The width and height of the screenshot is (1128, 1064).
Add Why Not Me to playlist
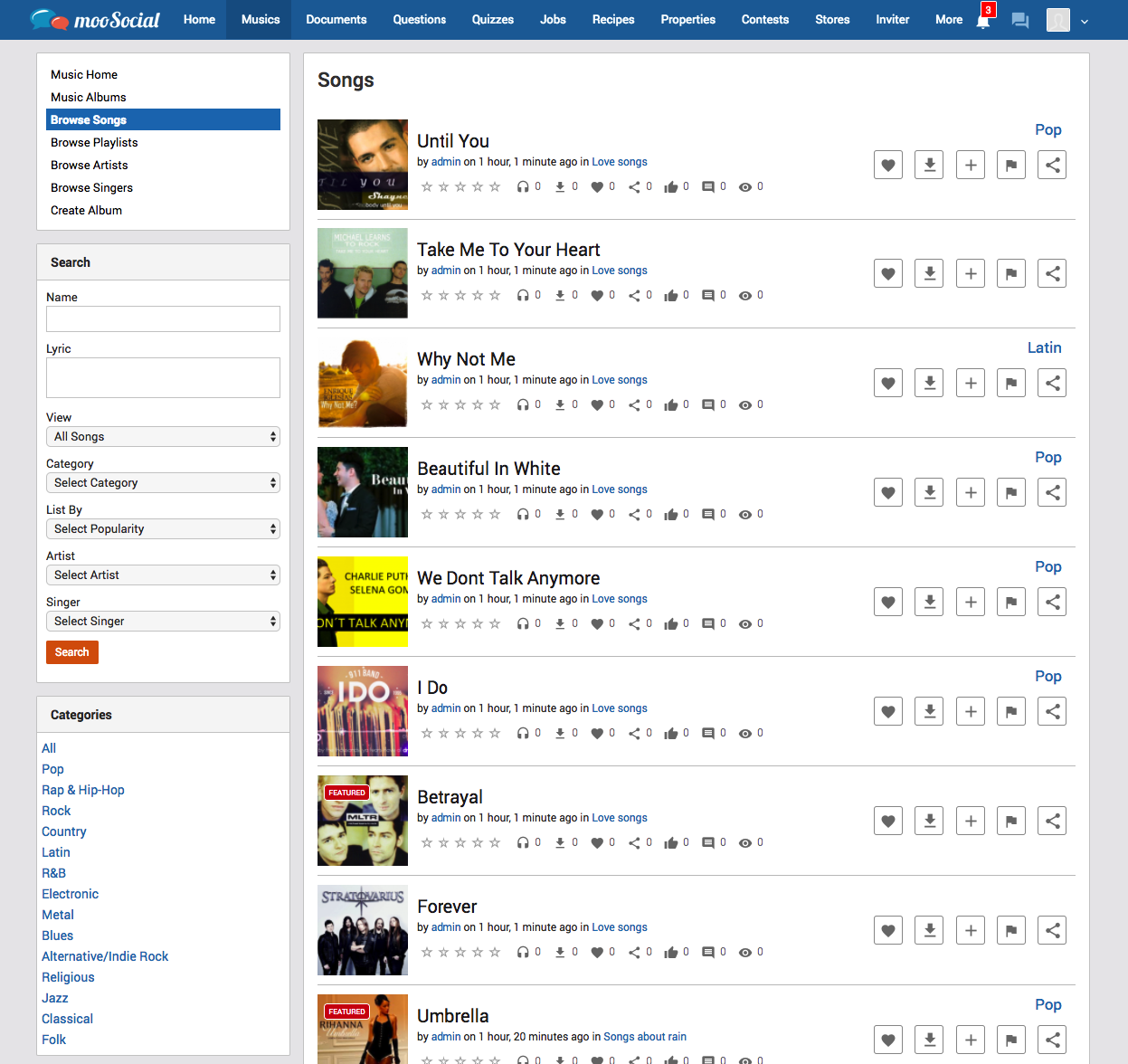[971, 383]
